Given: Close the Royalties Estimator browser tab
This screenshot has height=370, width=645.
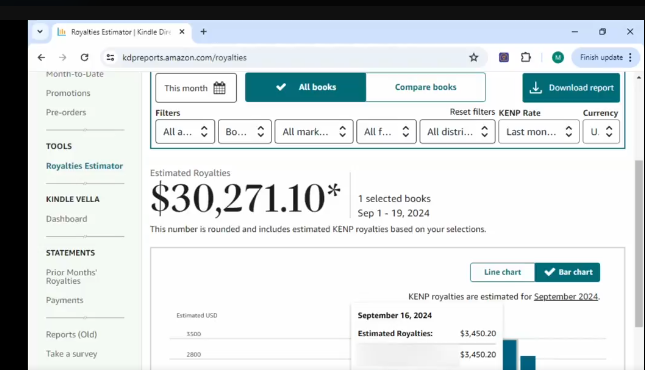Looking at the screenshot, I should pyautogui.click(x=182, y=32).
